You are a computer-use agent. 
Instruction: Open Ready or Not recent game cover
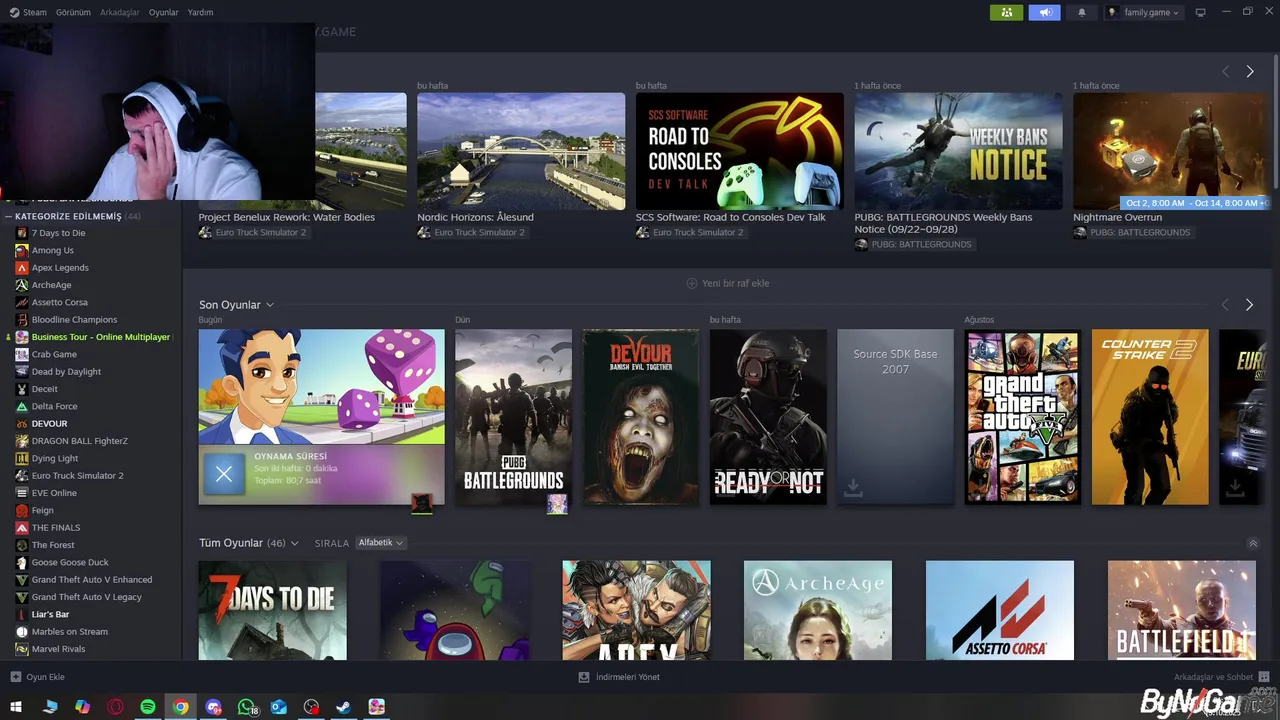point(768,417)
